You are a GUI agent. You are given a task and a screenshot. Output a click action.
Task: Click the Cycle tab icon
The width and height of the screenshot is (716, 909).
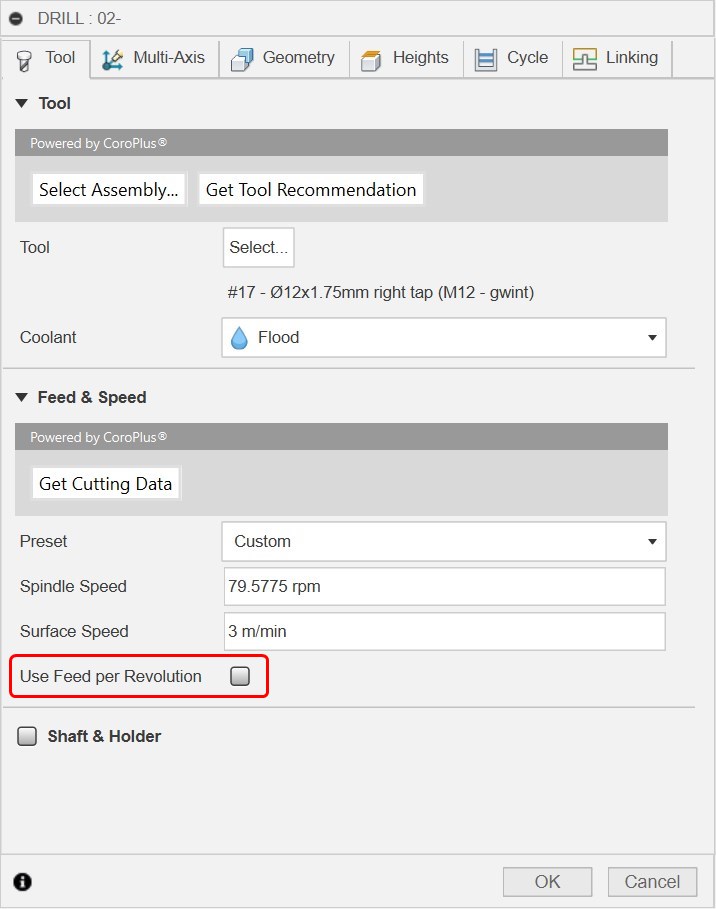point(486,59)
